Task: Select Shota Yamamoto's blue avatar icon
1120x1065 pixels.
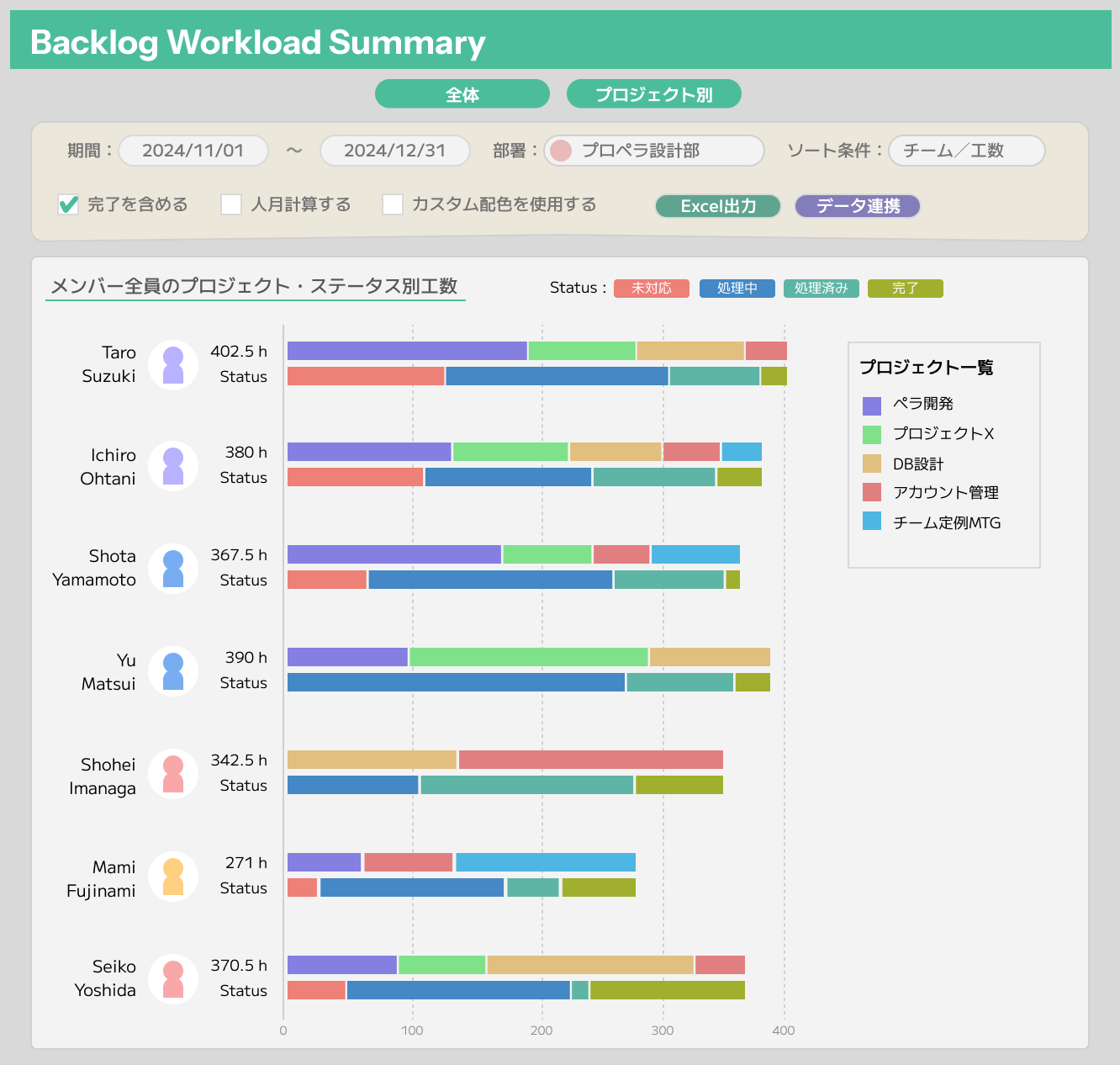Action: point(173,569)
